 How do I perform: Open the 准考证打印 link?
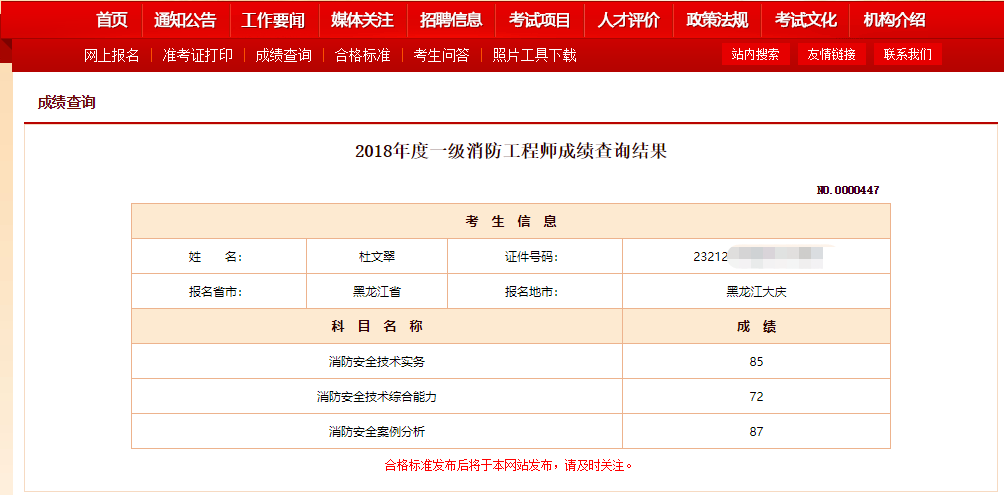(197, 55)
